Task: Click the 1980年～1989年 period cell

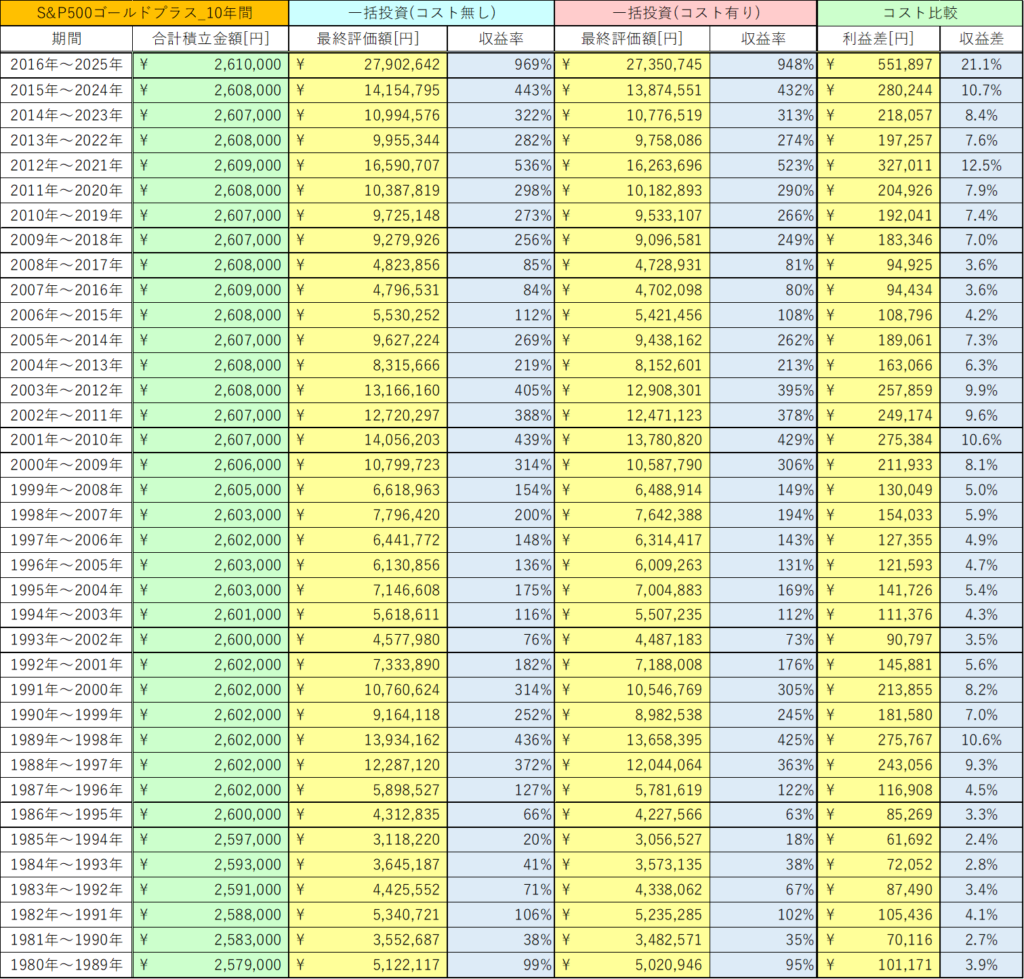Action: pyautogui.click(x=67, y=966)
